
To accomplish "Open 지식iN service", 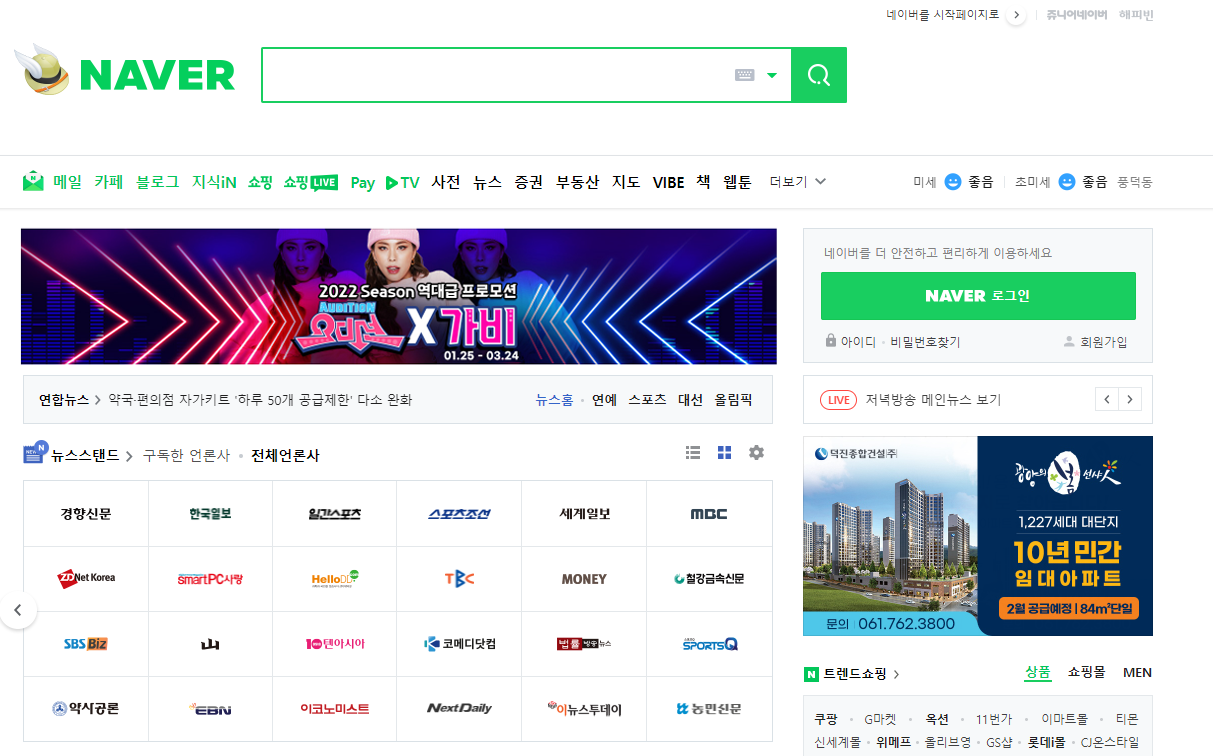I will click(214, 182).
